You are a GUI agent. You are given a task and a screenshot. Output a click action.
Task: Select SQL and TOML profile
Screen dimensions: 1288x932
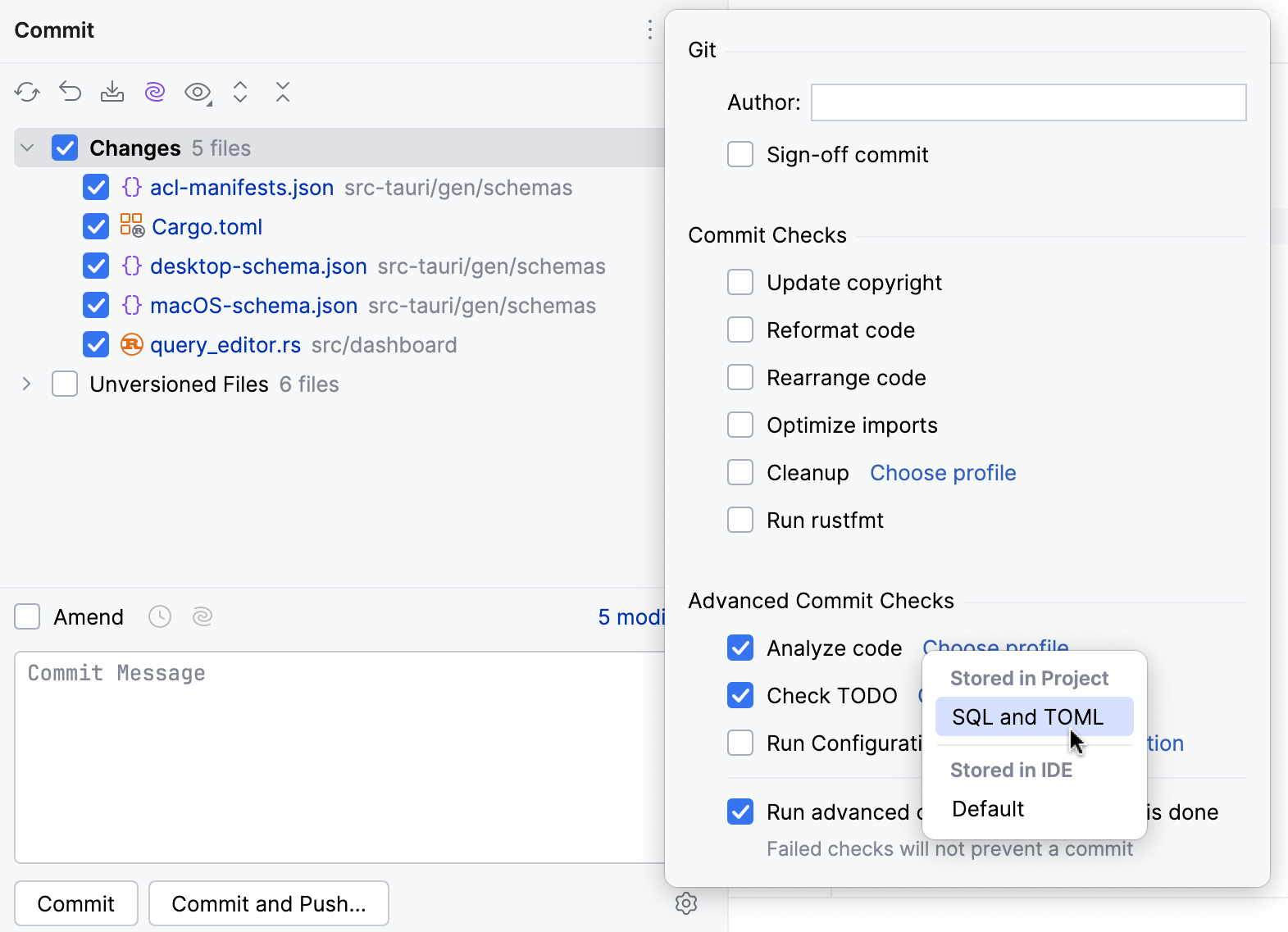coord(1027,716)
